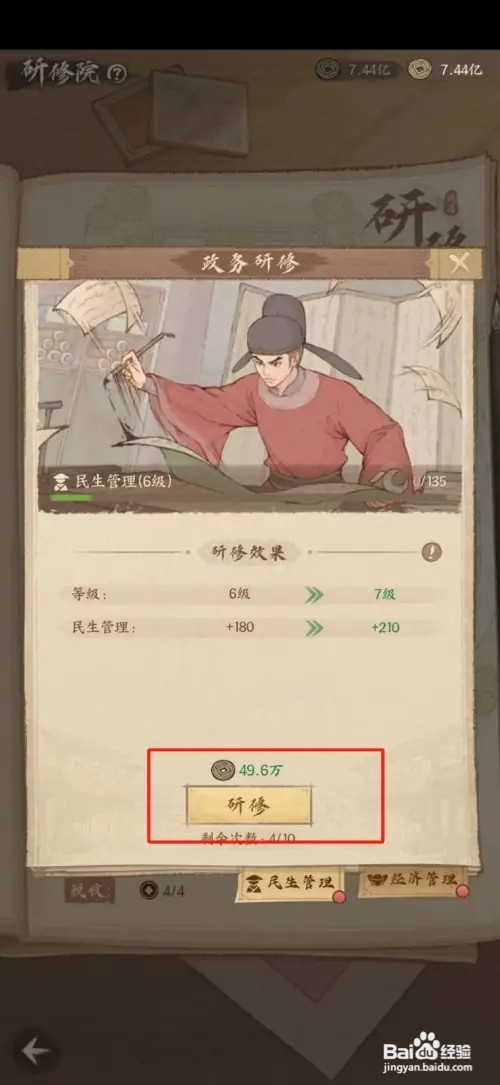Click the 税收 label at bottom

[x=90, y=891]
